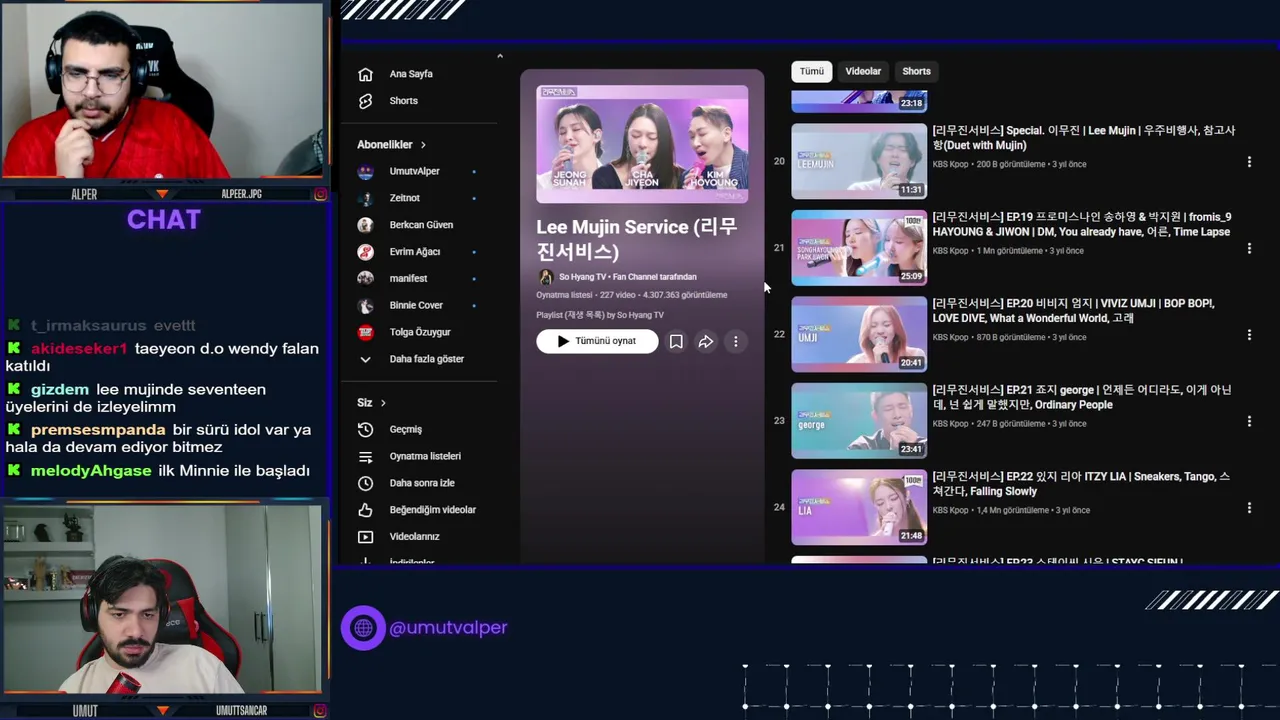This screenshot has width=1280, height=720.
Task: Open the Ana Sayfa home icon
Action: [x=365, y=74]
